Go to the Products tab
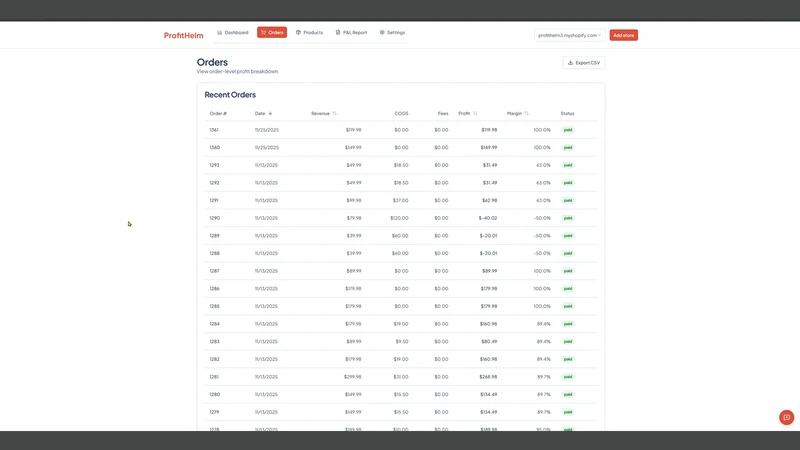800x450 pixels. [x=309, y=33]
